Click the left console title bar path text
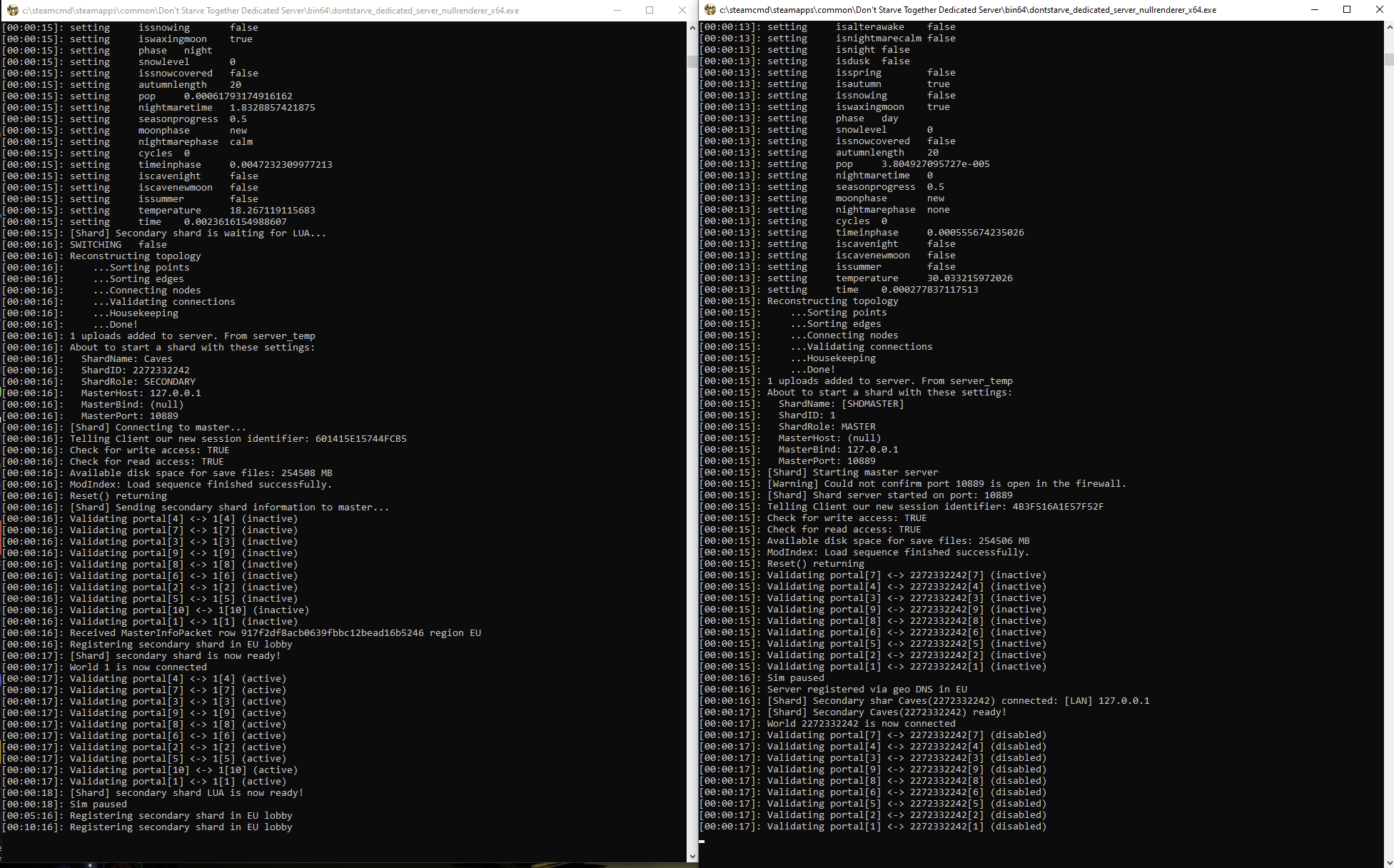The height and width of the screenshot is (868, 1394). [x=270, y=11]
